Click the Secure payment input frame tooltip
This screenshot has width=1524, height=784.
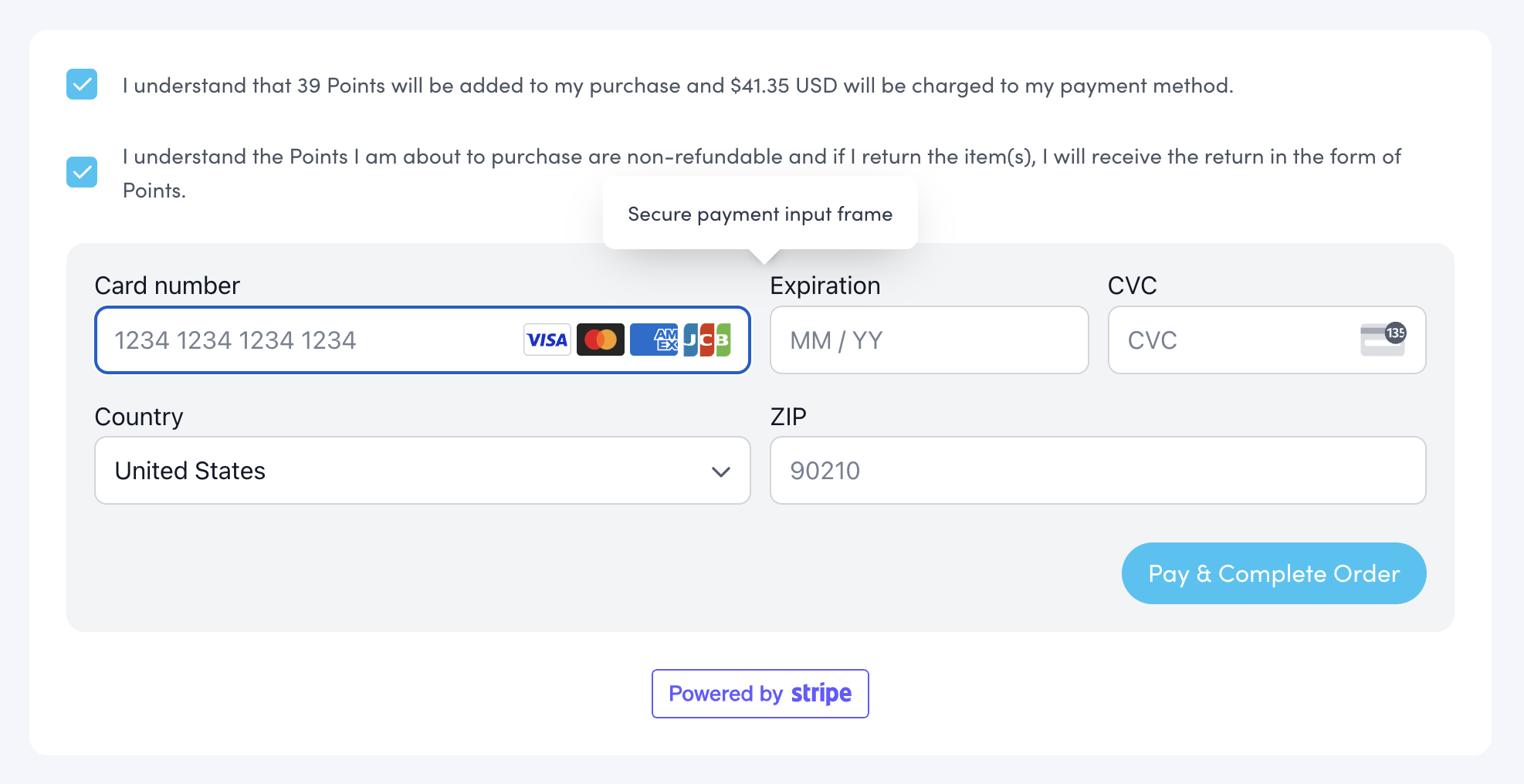click(x=760, y=214)
